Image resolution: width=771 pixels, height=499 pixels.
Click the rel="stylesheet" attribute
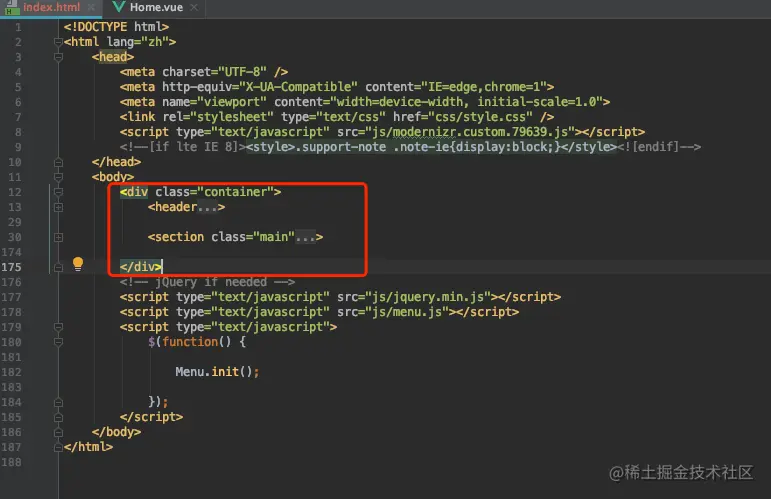click(218, 117)
